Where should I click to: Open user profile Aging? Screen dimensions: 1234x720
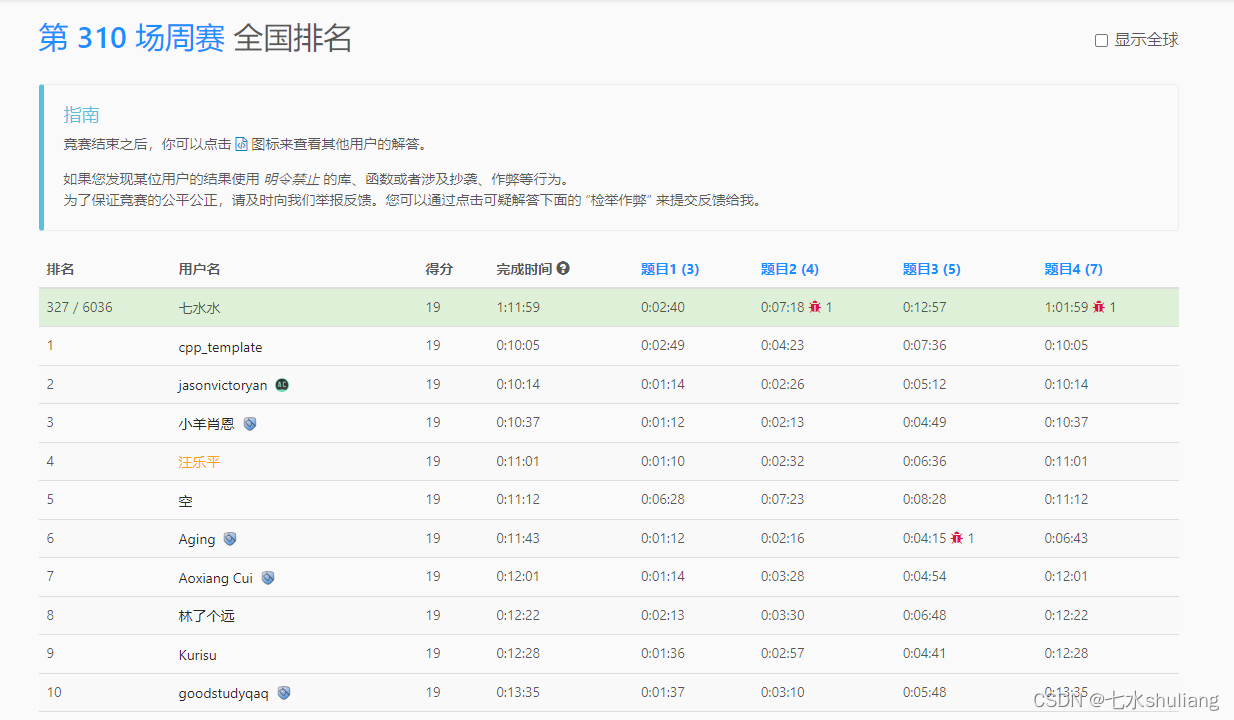(x=197, y=539)
